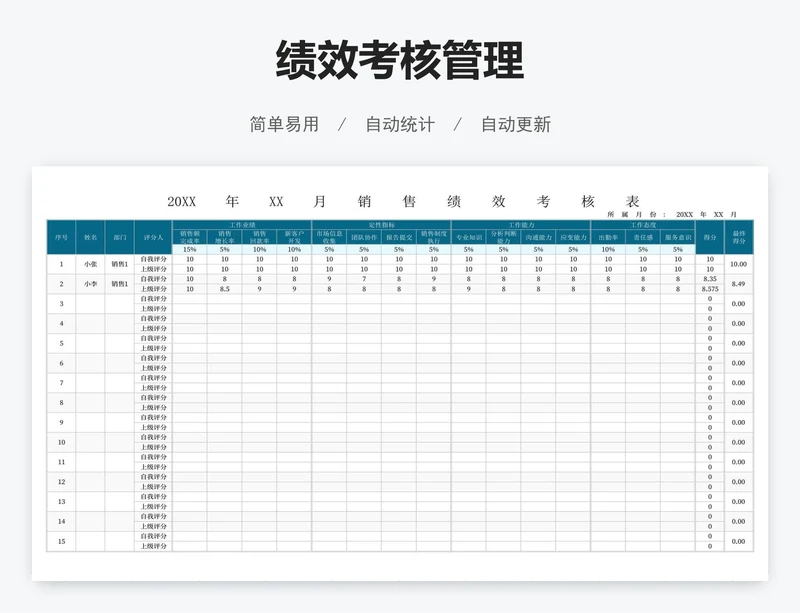The image size is (800, 613).
Task: Click empty 姓名 input cell in row 3
Action: point(90,304)
